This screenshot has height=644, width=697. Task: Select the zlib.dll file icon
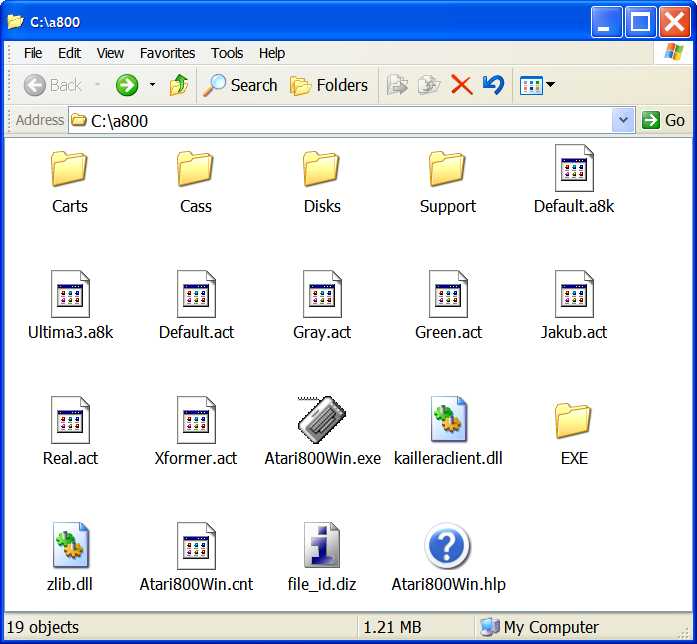pos(70,547)
